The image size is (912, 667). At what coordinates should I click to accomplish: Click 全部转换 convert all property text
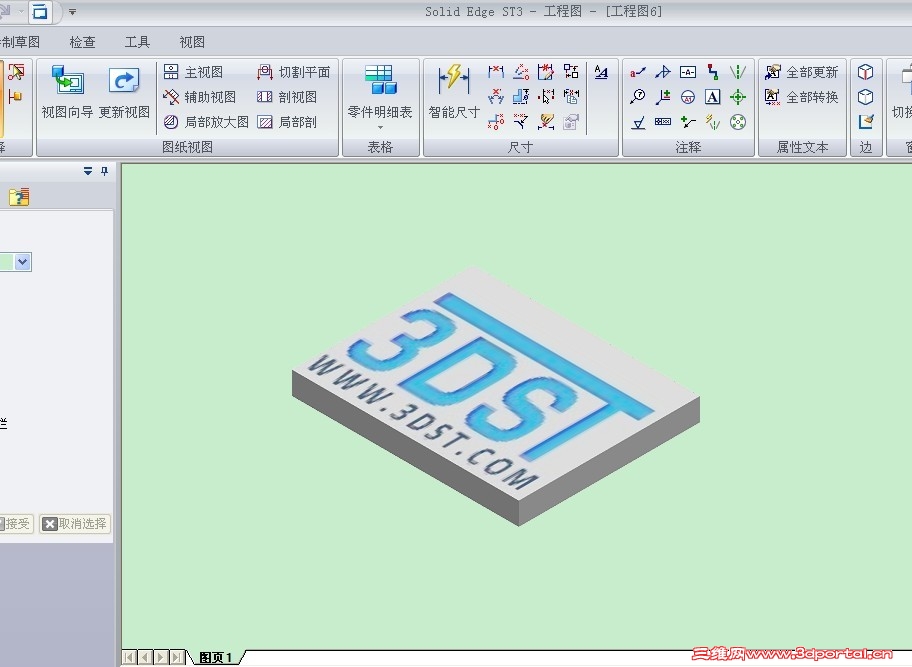pos(802,97)
